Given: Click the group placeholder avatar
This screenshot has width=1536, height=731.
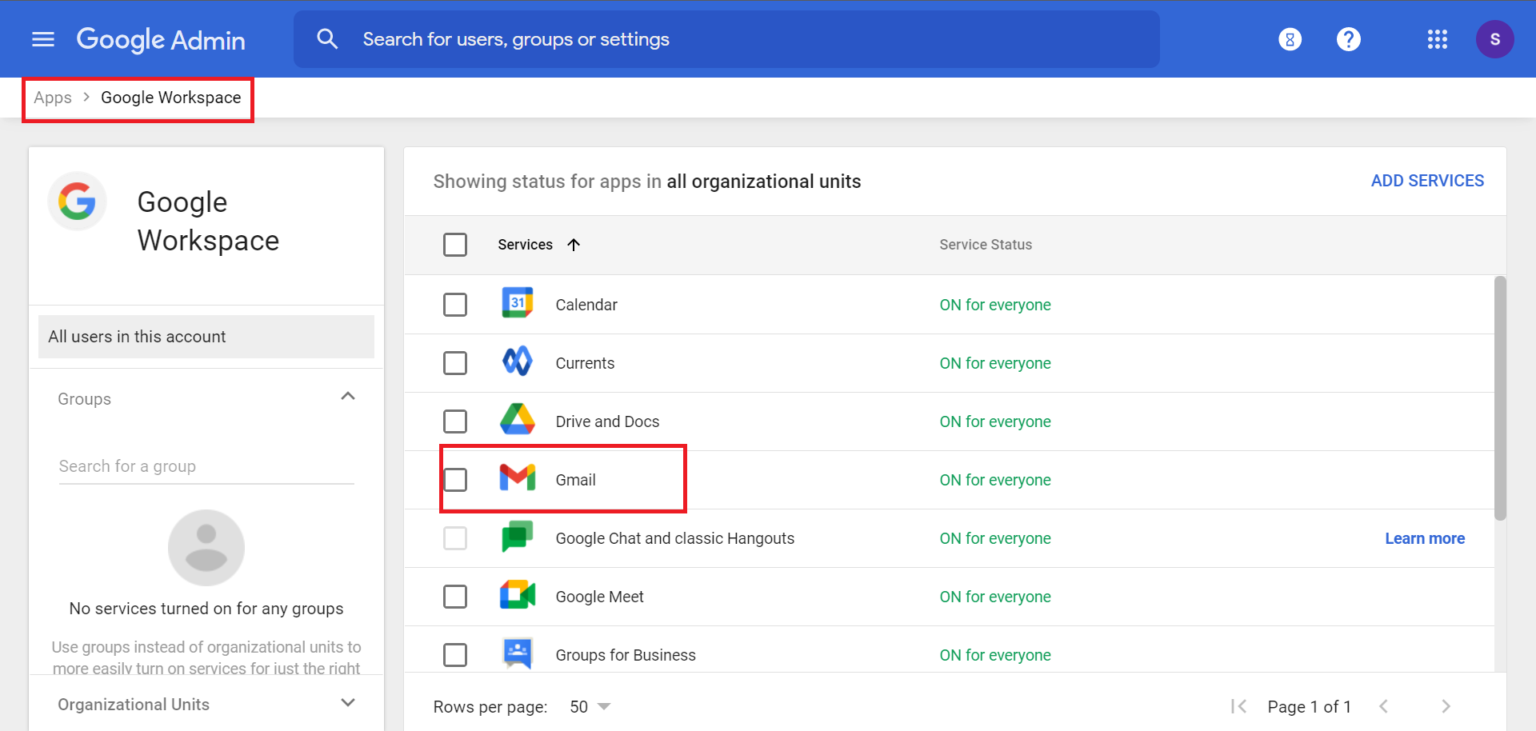Looking at the screenshot, I should [206, 548].
